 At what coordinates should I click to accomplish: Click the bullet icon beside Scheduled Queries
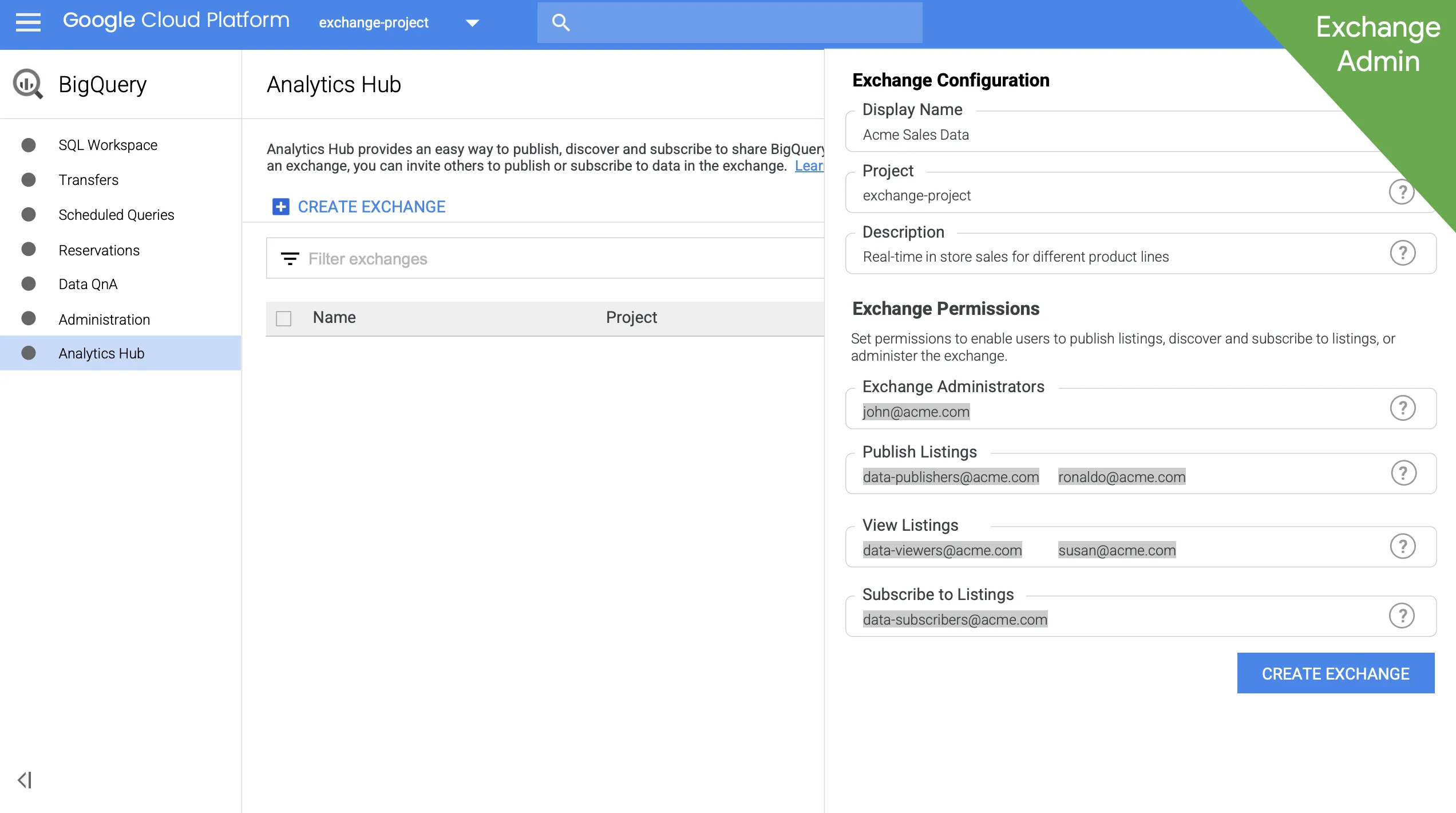click(x=29, y=215)
